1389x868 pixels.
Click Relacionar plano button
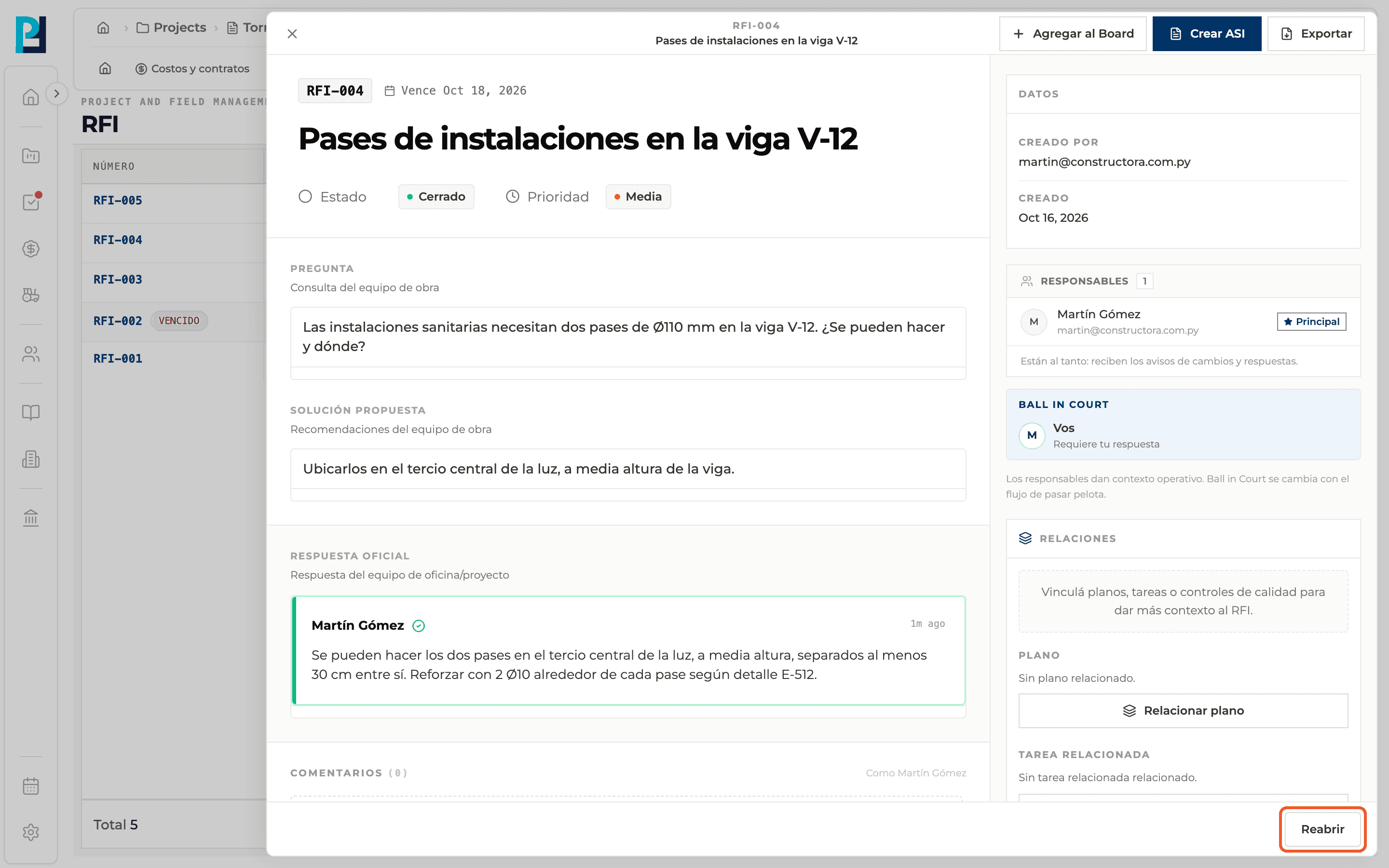pyautogui.click(x=1183, y=711)
